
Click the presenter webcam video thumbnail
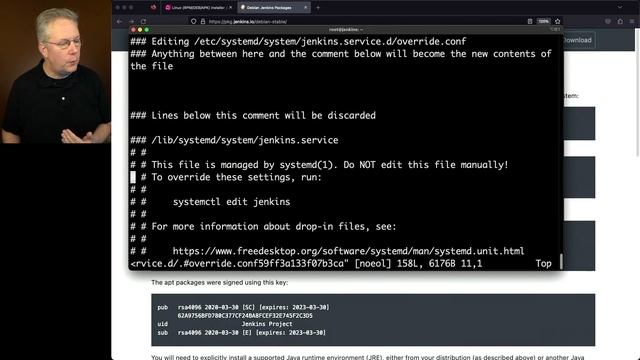coord(56,72)
